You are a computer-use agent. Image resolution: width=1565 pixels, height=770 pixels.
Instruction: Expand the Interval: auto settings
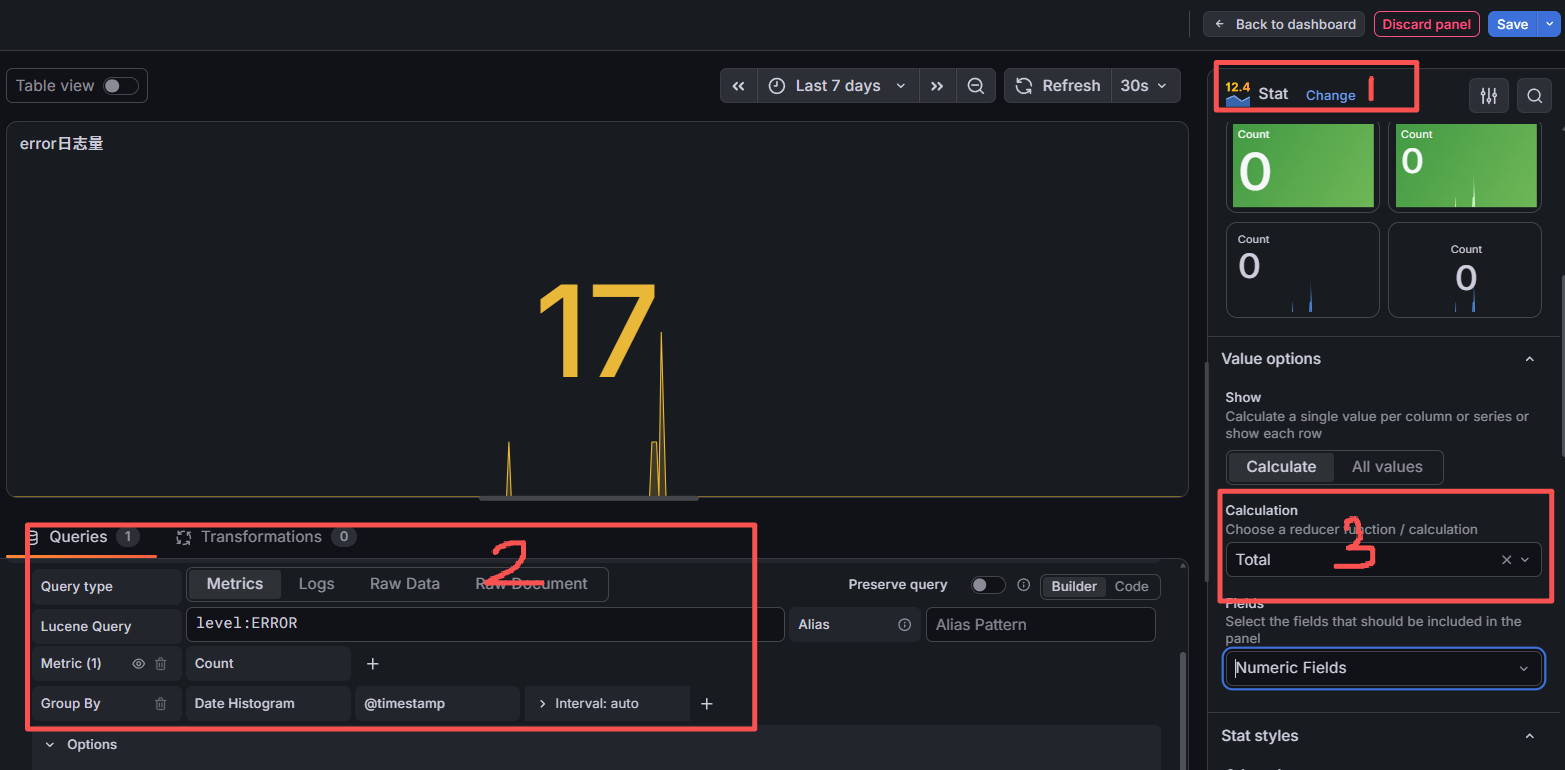[x=607, y=704]
